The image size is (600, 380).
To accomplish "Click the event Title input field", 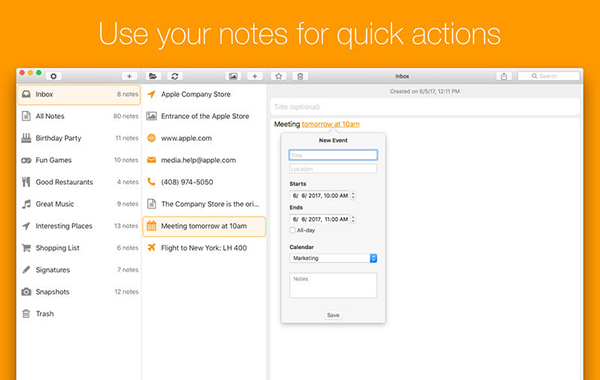I will click(x=333, y=155).
